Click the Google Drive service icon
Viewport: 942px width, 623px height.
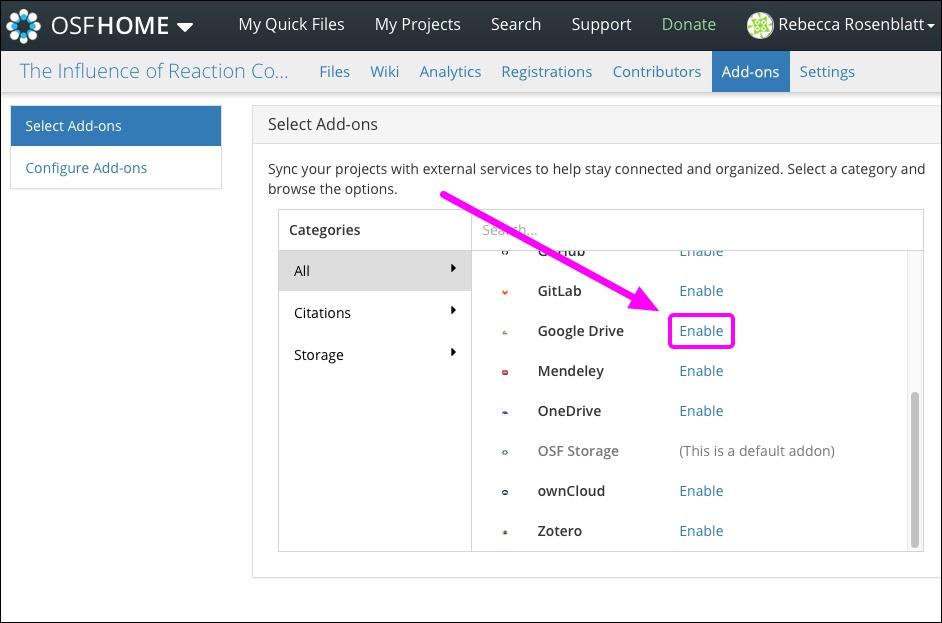click(504, 331)
